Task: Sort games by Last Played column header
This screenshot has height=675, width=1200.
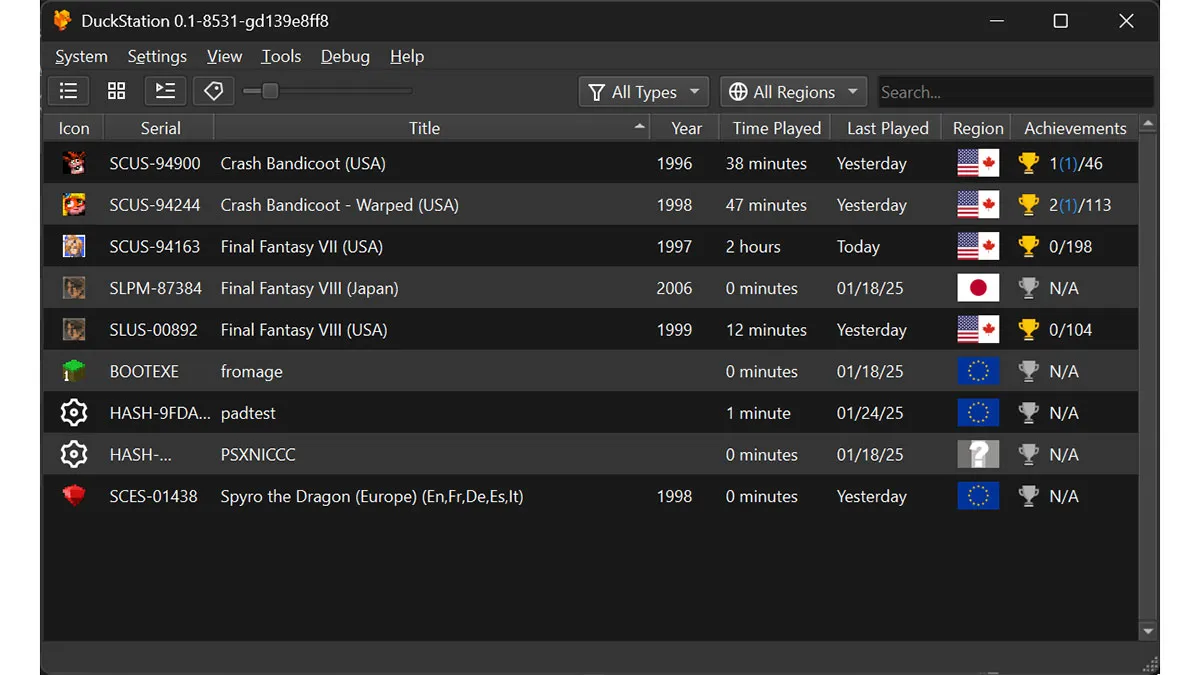Action: 888,128
